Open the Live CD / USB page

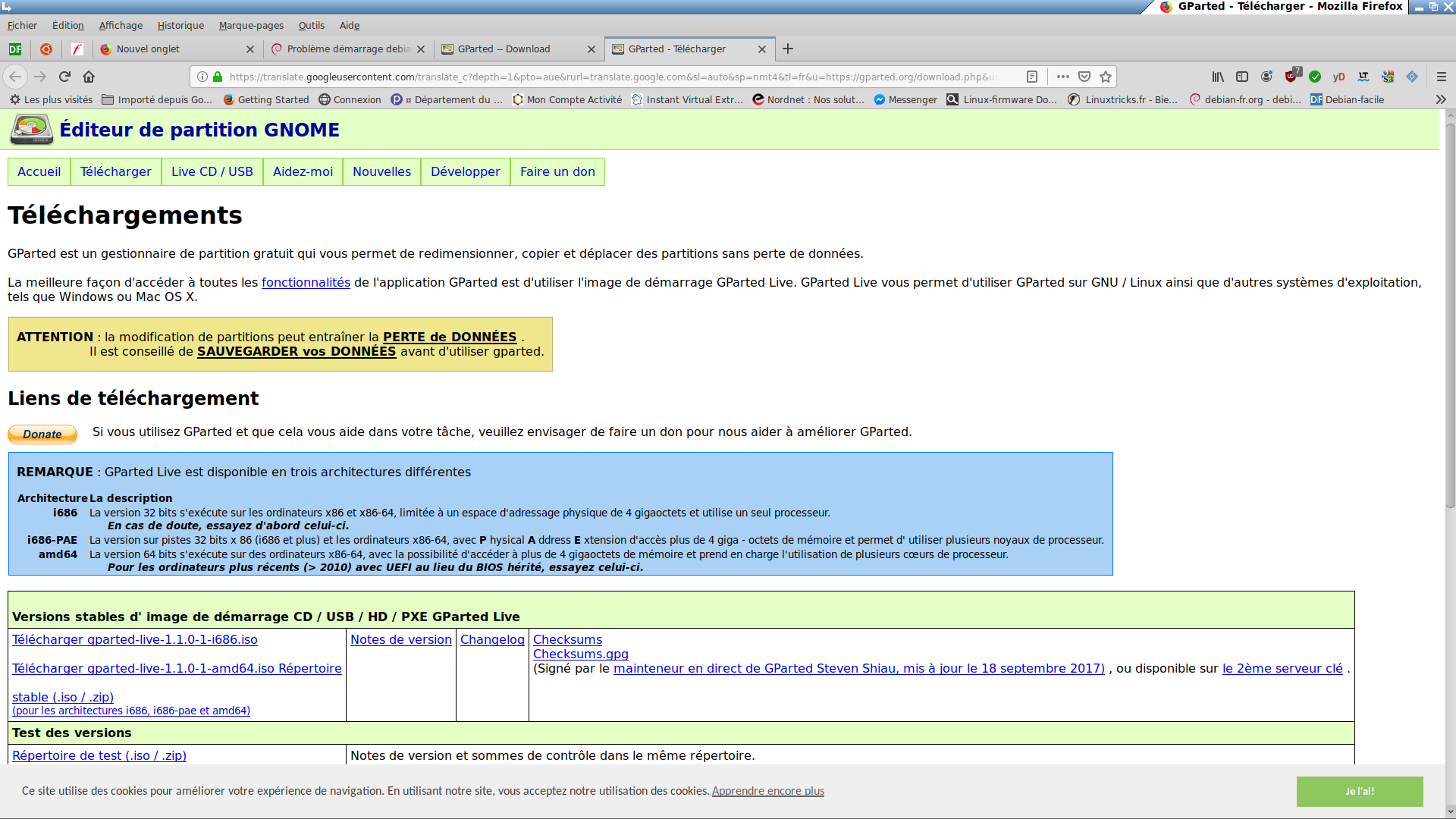click(x=212, y=172)
